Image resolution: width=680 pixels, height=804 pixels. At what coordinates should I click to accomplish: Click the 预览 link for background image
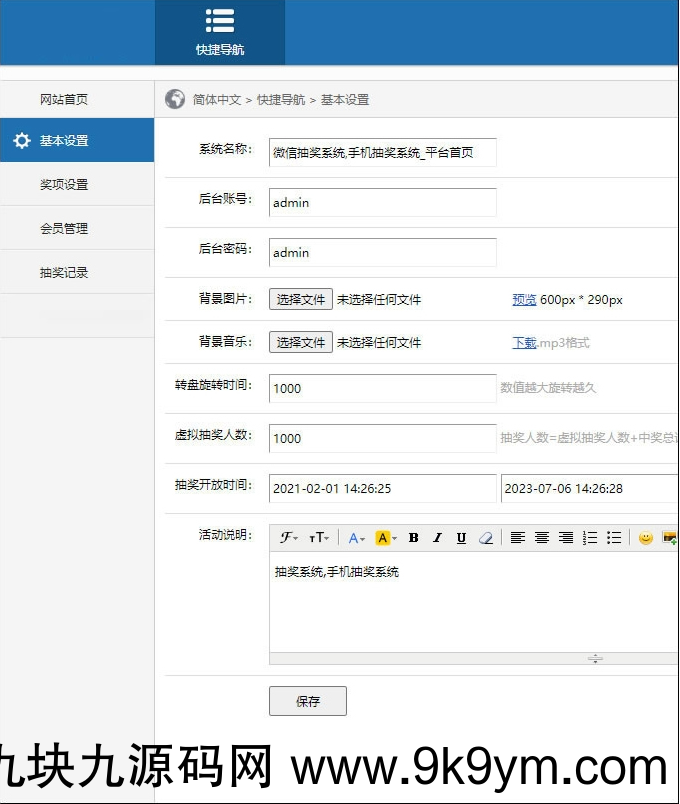524,300
